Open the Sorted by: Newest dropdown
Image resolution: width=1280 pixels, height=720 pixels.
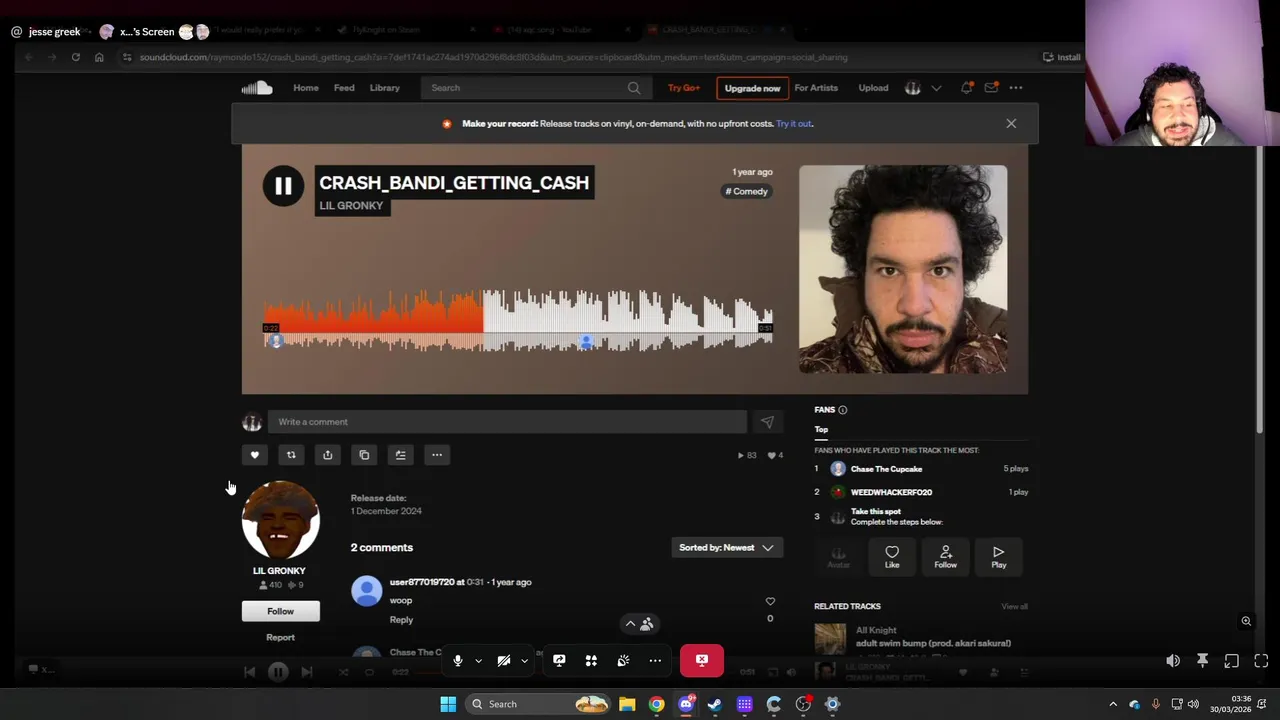tap(727, 548)
